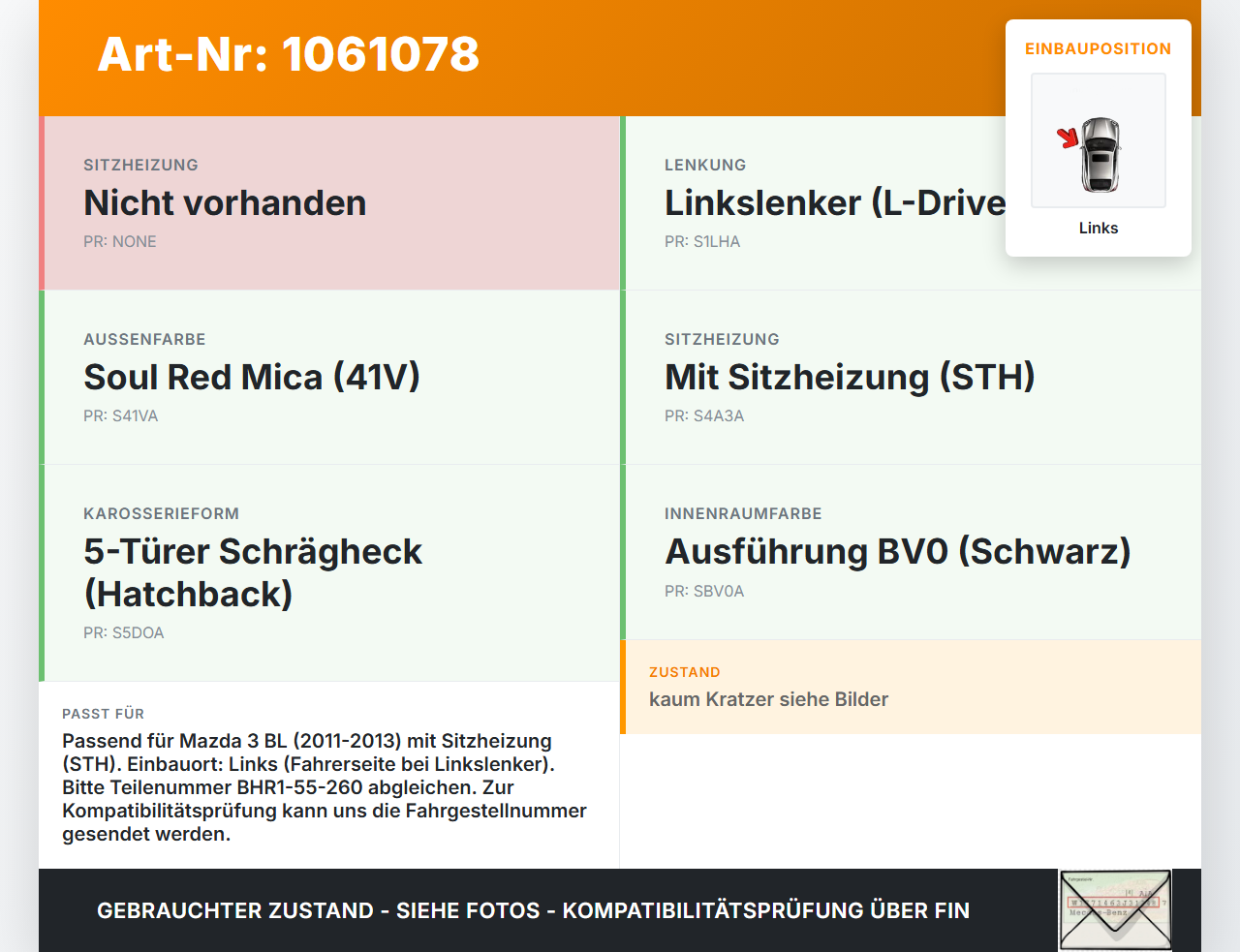The image size is (1240, 952).
Task: Select the Mit Sitzheizung (STH) card
Action: [x=911, y=378]
